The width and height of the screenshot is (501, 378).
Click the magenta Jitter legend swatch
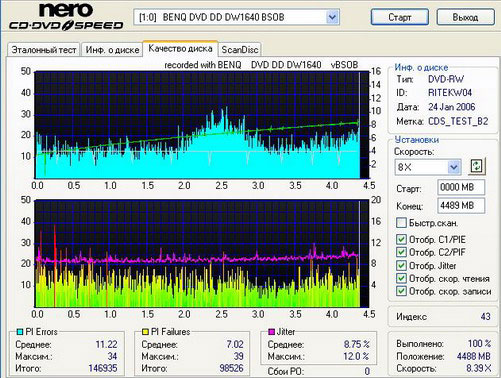pos(272,332)
